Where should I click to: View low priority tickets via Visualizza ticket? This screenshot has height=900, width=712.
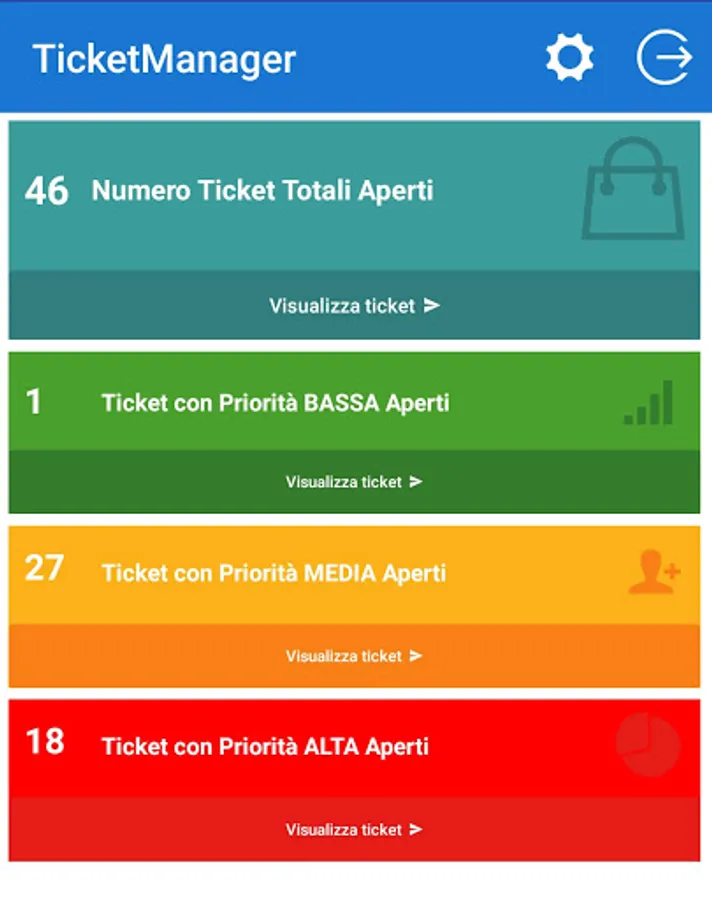(354, 482)
